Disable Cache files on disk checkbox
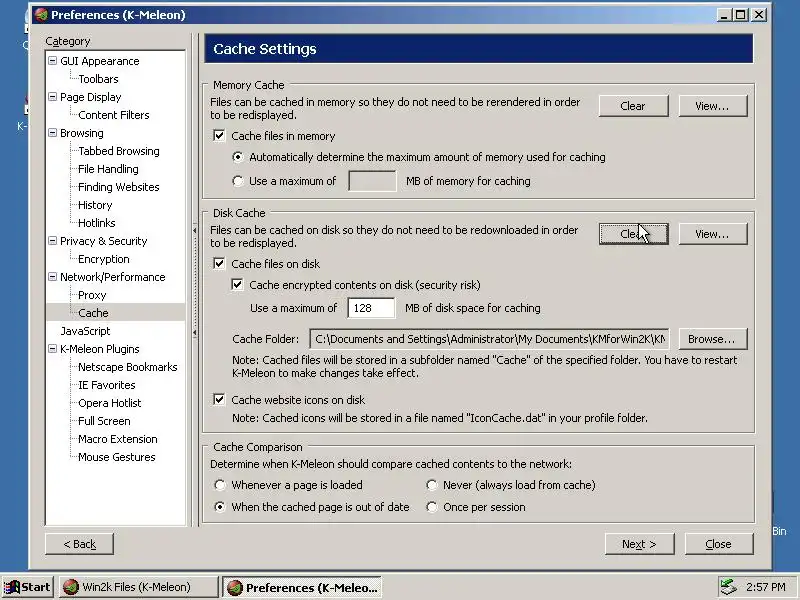The height and width of the screenshot is (600, 800). pyautogui.click(x=219, y=264)
